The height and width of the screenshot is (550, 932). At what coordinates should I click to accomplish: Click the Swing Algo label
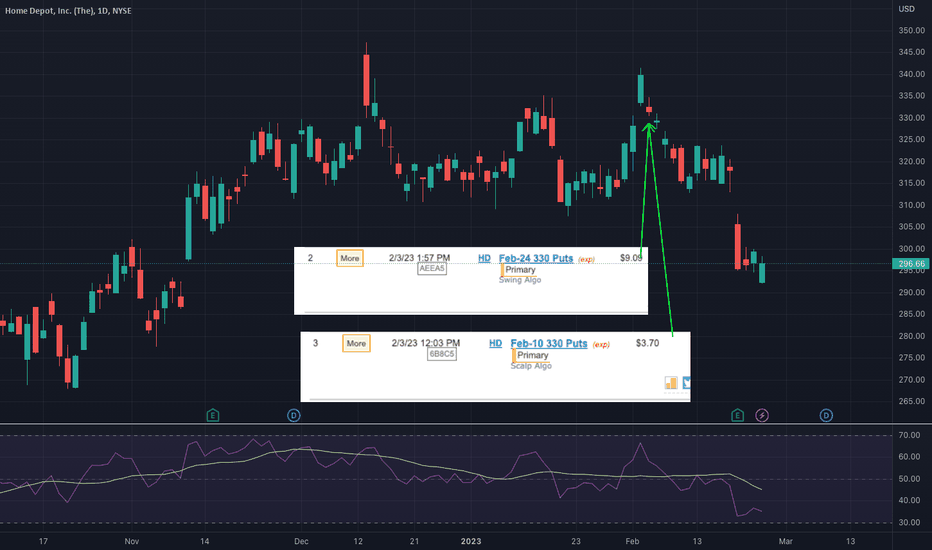point(520,280)
